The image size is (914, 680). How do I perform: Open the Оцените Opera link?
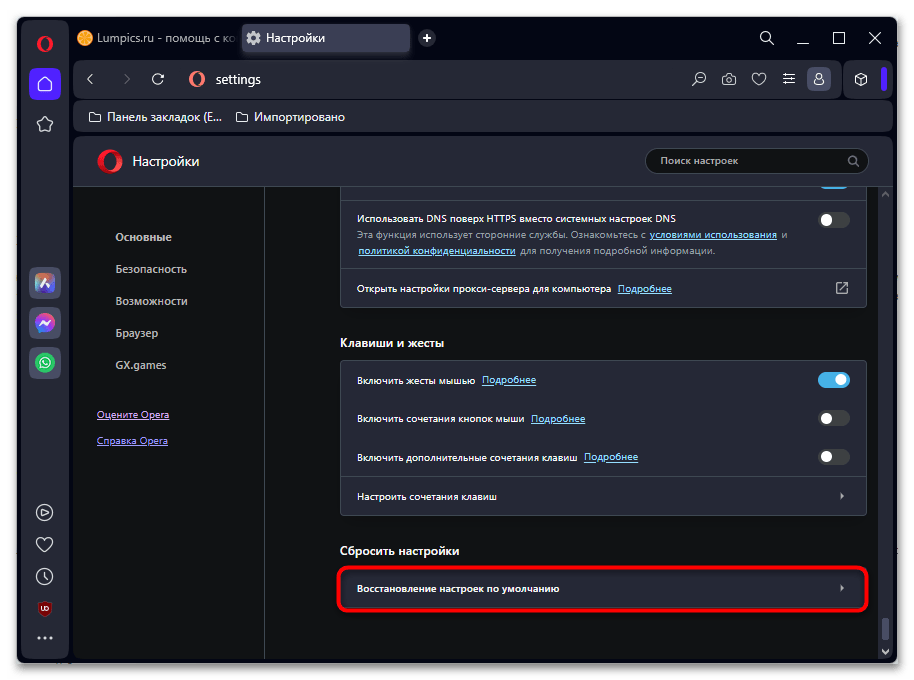point(133,415)
